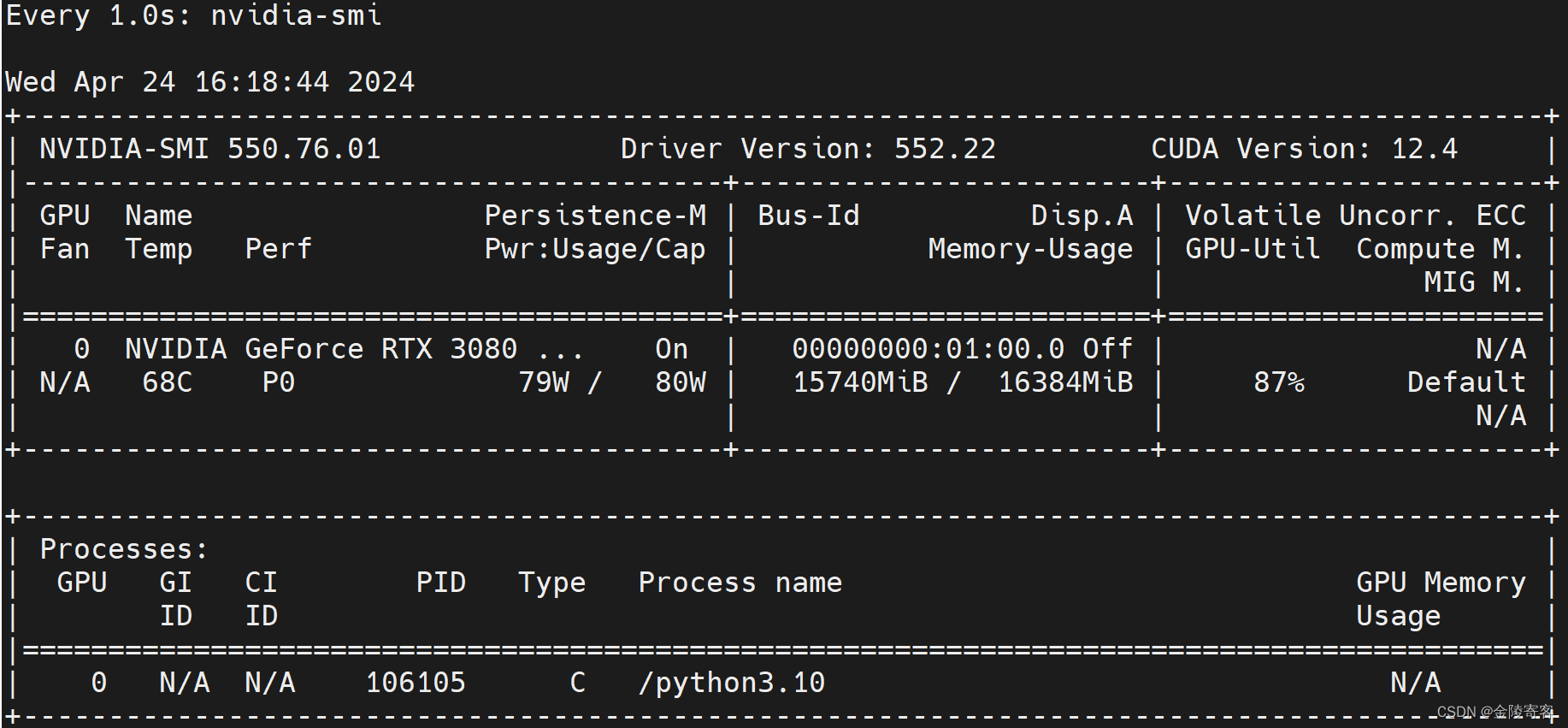Click the Disp.A value 'Off'
This screenshot has width=1568, height=728.
(1108, 349)
